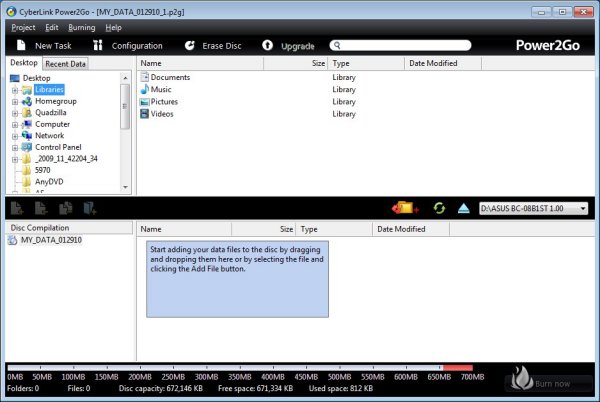The width and height of the screenshot is (600, 402).
Task: Sort browser list by Type column
Action: pos(366,63)
